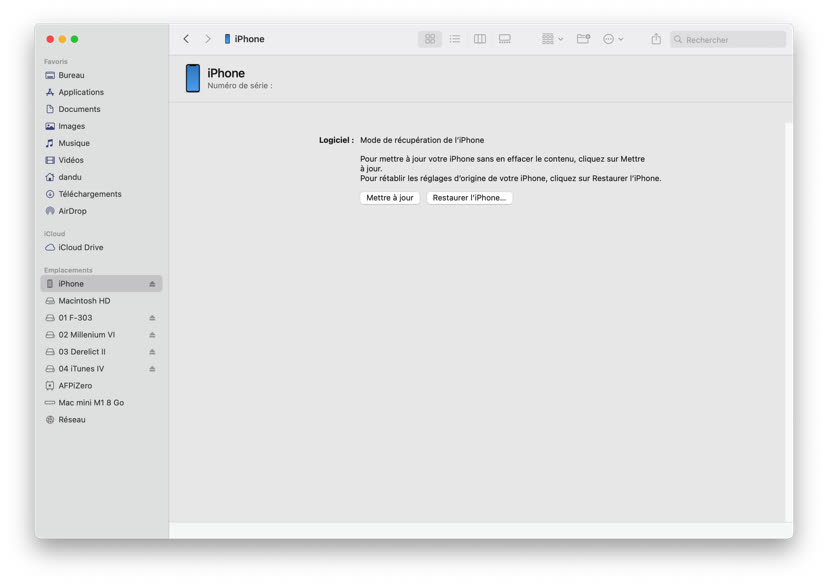Click the new folder icon
Image resolution: width=828 pixels, height=584 pixels.
[583, 38]
